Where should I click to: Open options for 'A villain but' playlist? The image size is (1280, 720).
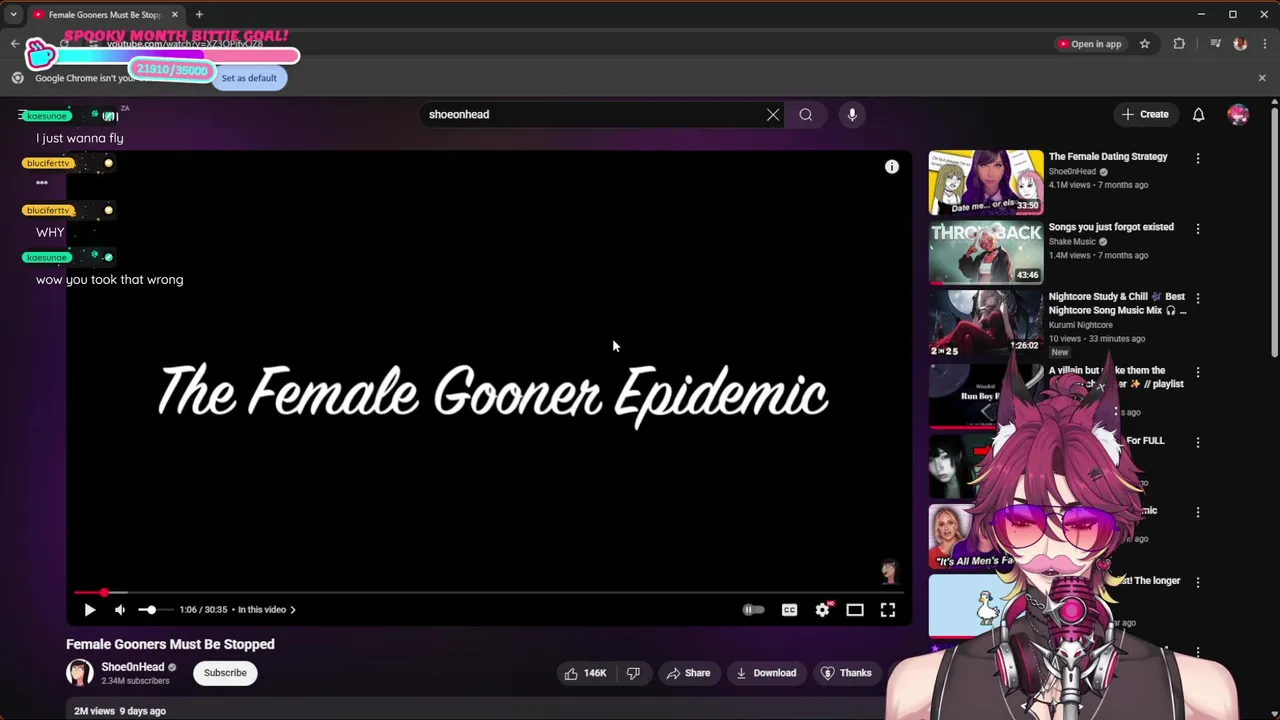pos(1198,372)
